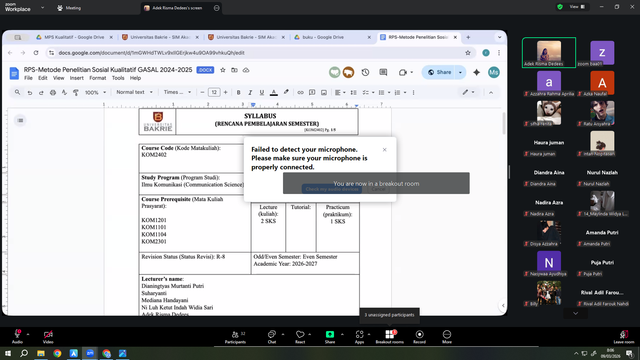Star the RPS document

tap(223, 70)
